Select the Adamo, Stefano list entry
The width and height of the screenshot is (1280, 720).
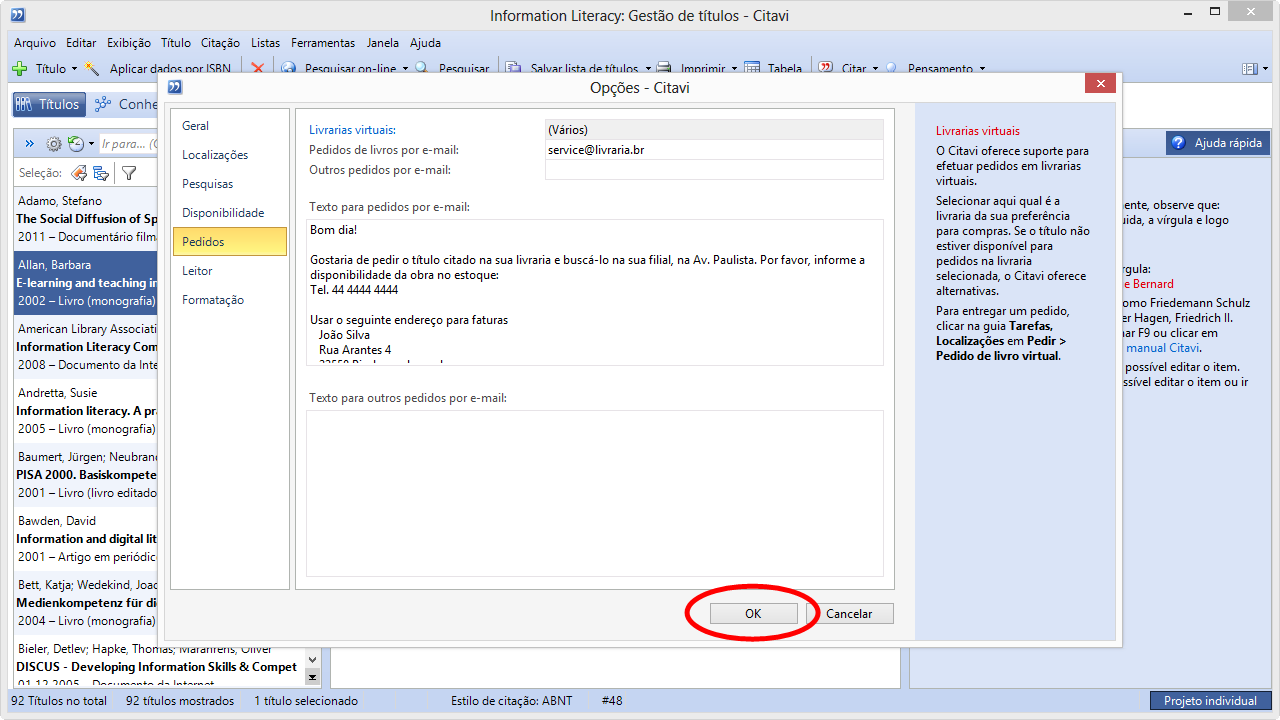pyautogui.click(x=84, y=219)
